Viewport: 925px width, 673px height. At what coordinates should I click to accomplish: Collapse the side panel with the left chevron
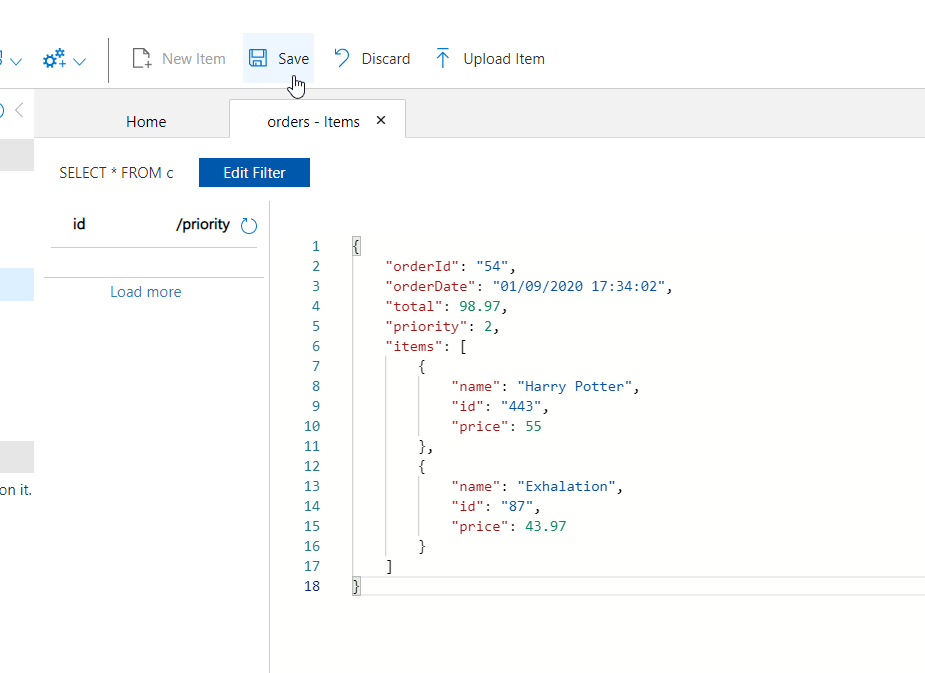point(19,110)
